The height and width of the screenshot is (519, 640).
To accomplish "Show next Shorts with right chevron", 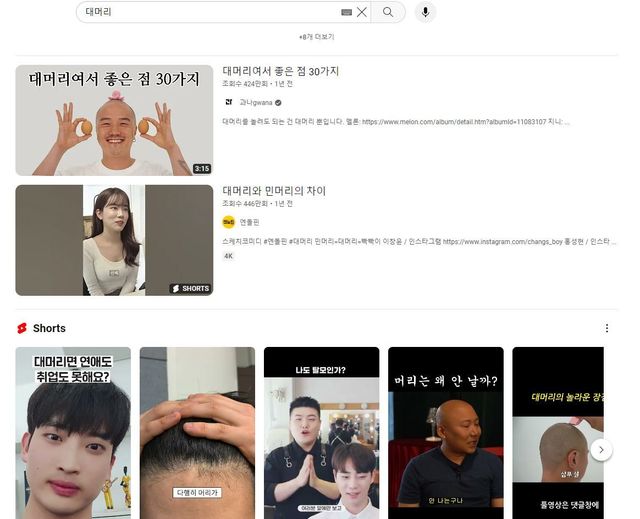I will [600, 450].
